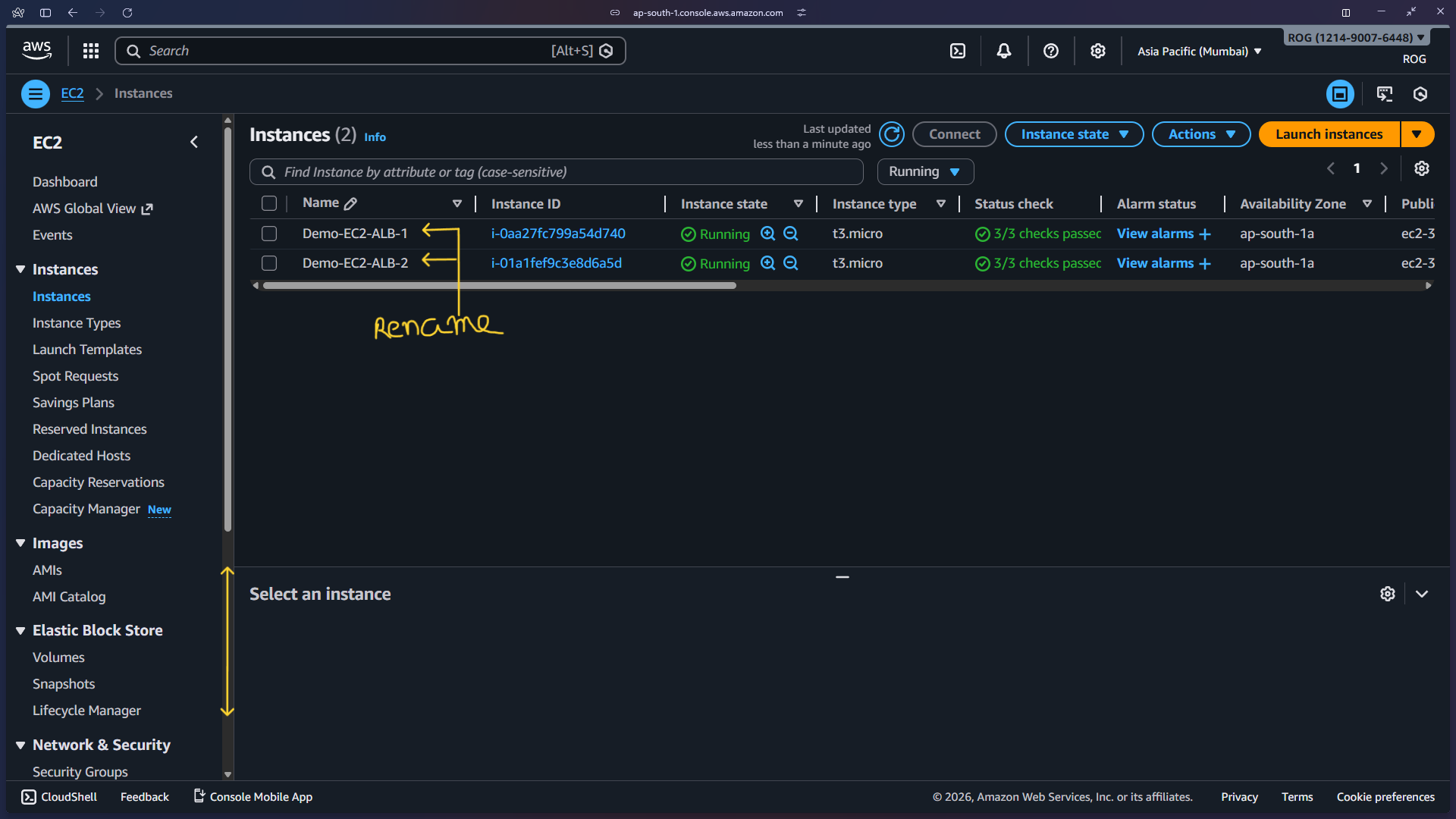Edit the Name column with the pencil icon
This screenshot has height=819, width=1456.
(350, 202)
